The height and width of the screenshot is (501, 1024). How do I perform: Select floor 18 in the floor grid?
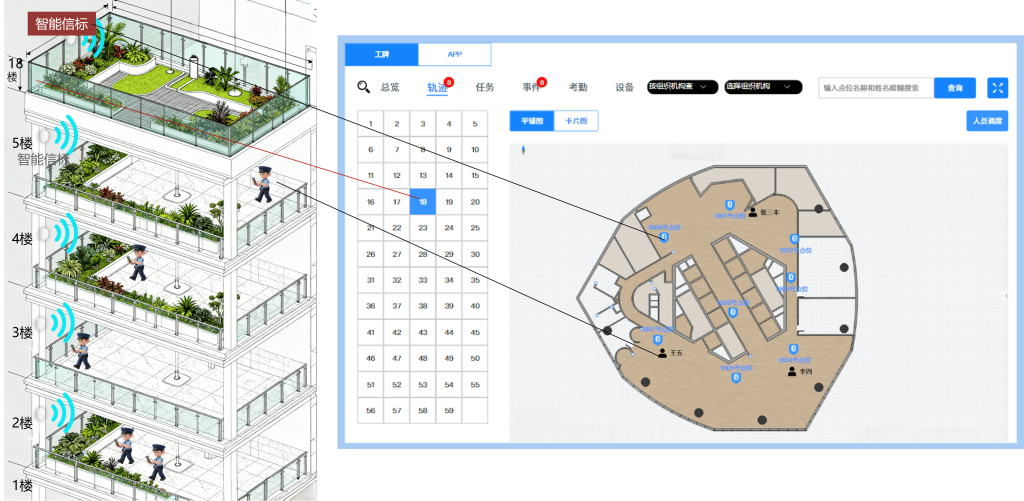tap(423, 201)
